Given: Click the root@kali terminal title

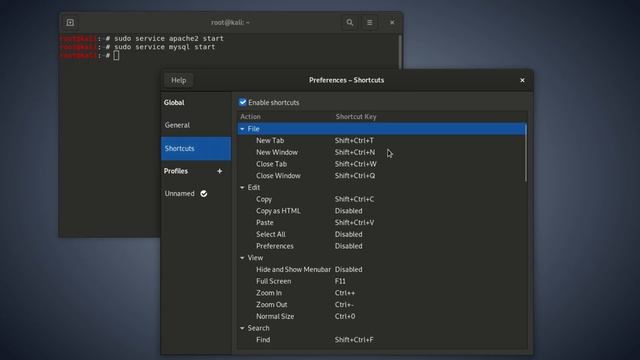Looking at the screenshot, I should pos(230,22).
